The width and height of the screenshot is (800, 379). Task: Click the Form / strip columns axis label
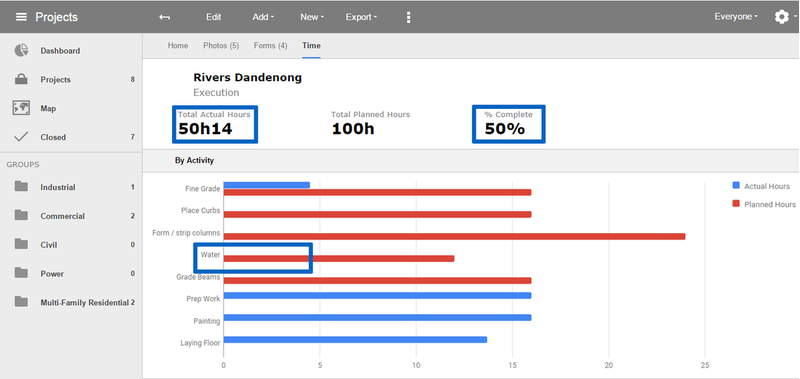[x=186, y=233]
